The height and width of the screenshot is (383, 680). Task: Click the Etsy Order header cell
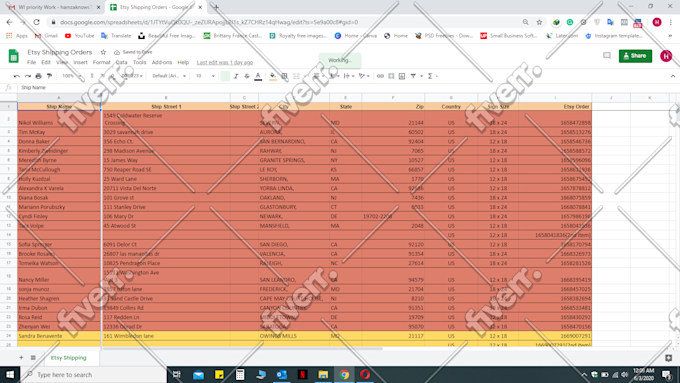coord(555,106)
